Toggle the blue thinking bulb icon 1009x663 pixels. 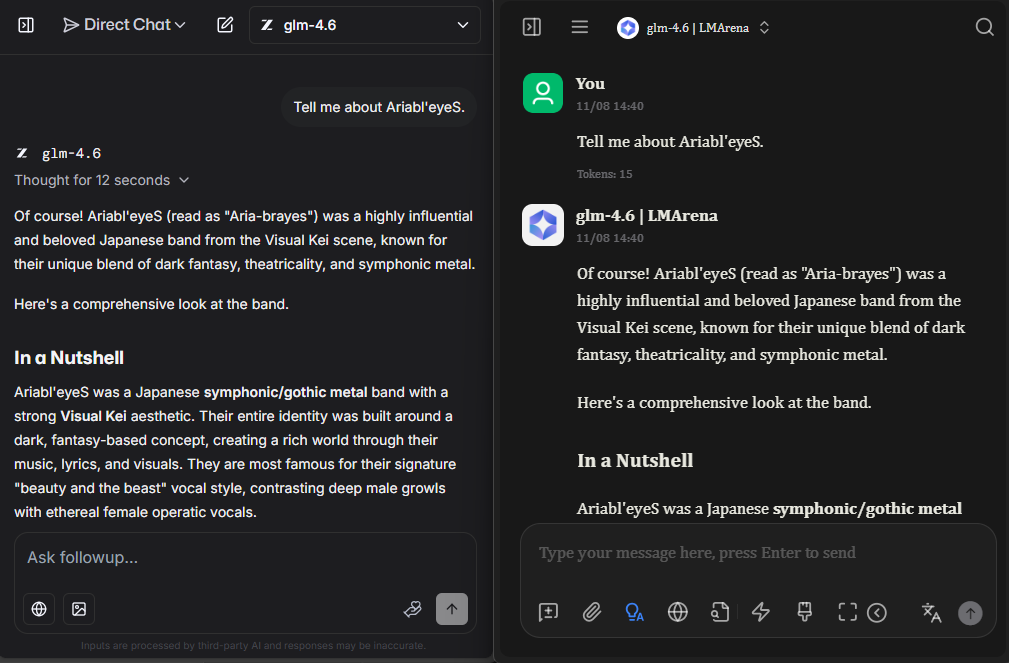(x=634, y=612)
